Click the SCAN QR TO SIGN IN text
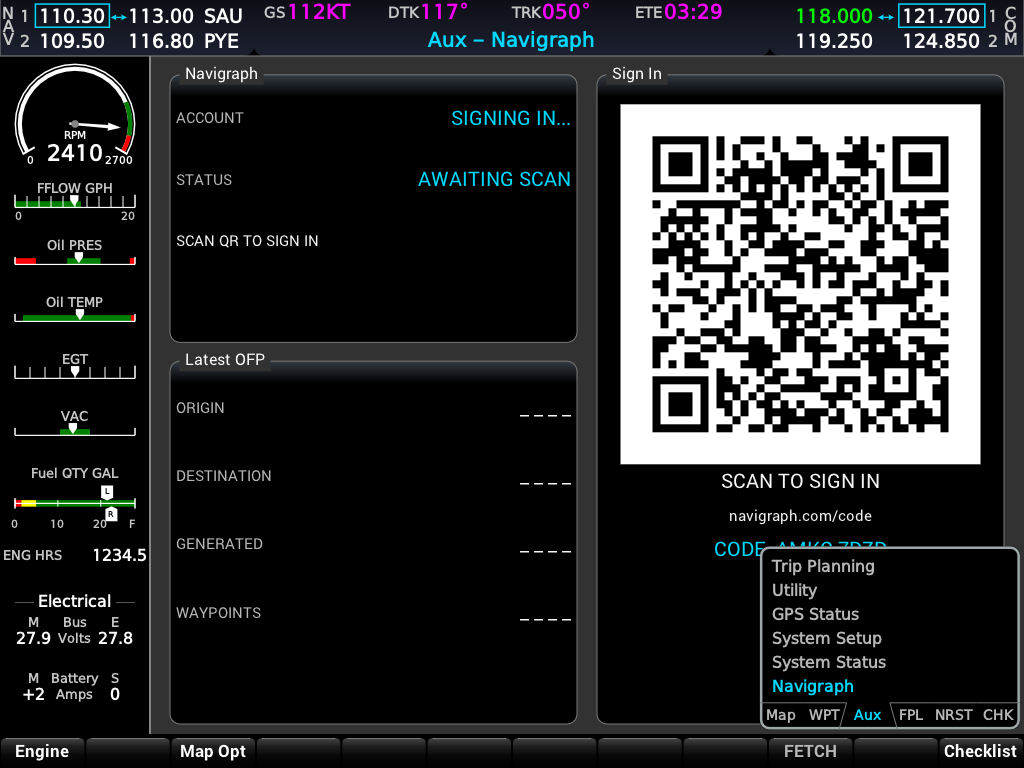 (x=247, y=241)
